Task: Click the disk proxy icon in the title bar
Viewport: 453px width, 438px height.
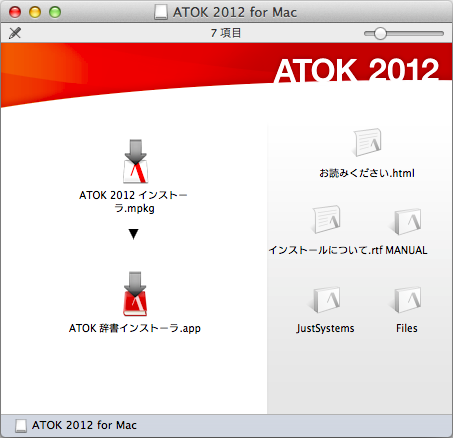Action: tap(161, 12)
